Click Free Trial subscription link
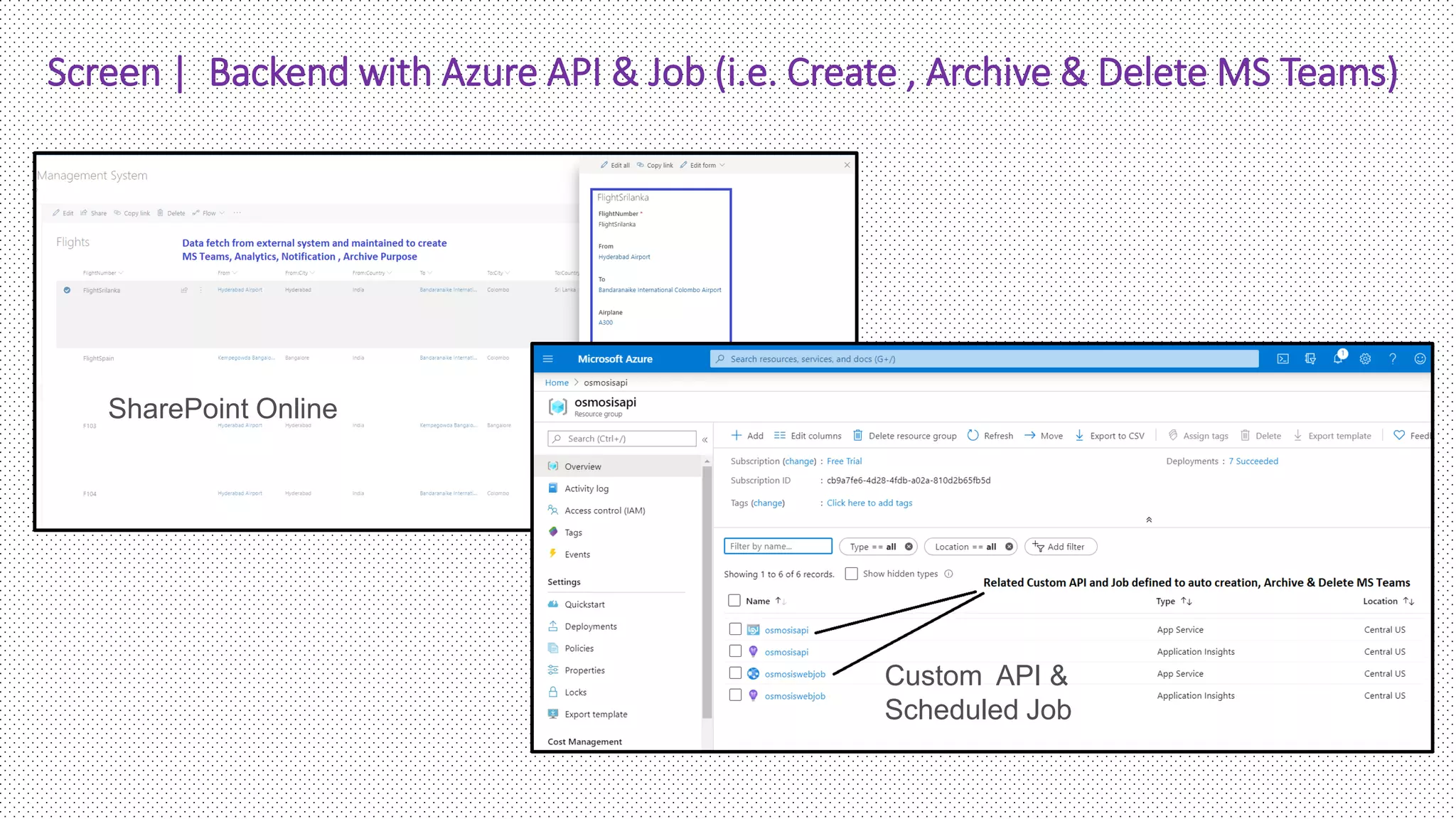Screen dimensions: 1456x819 [x=844, y=461]
